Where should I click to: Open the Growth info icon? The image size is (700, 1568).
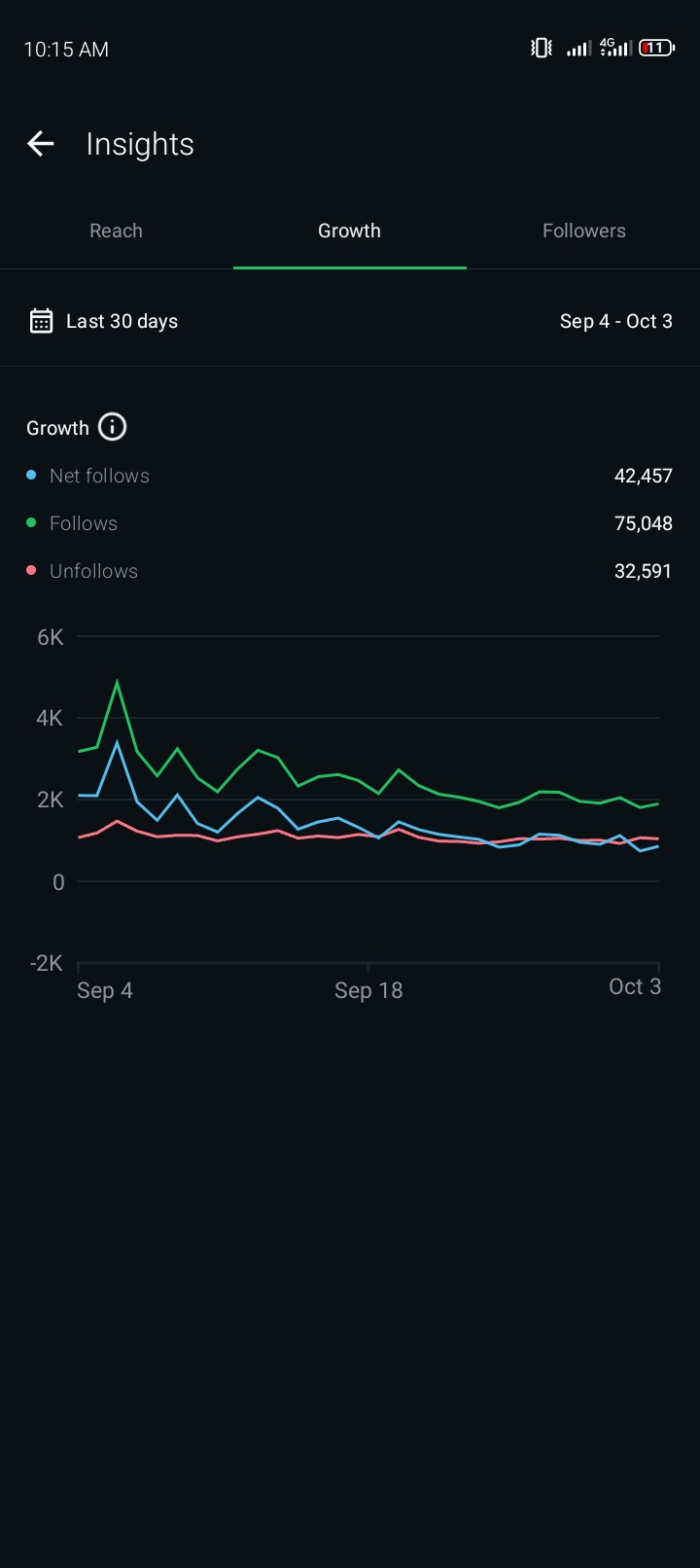pos(113,427)
